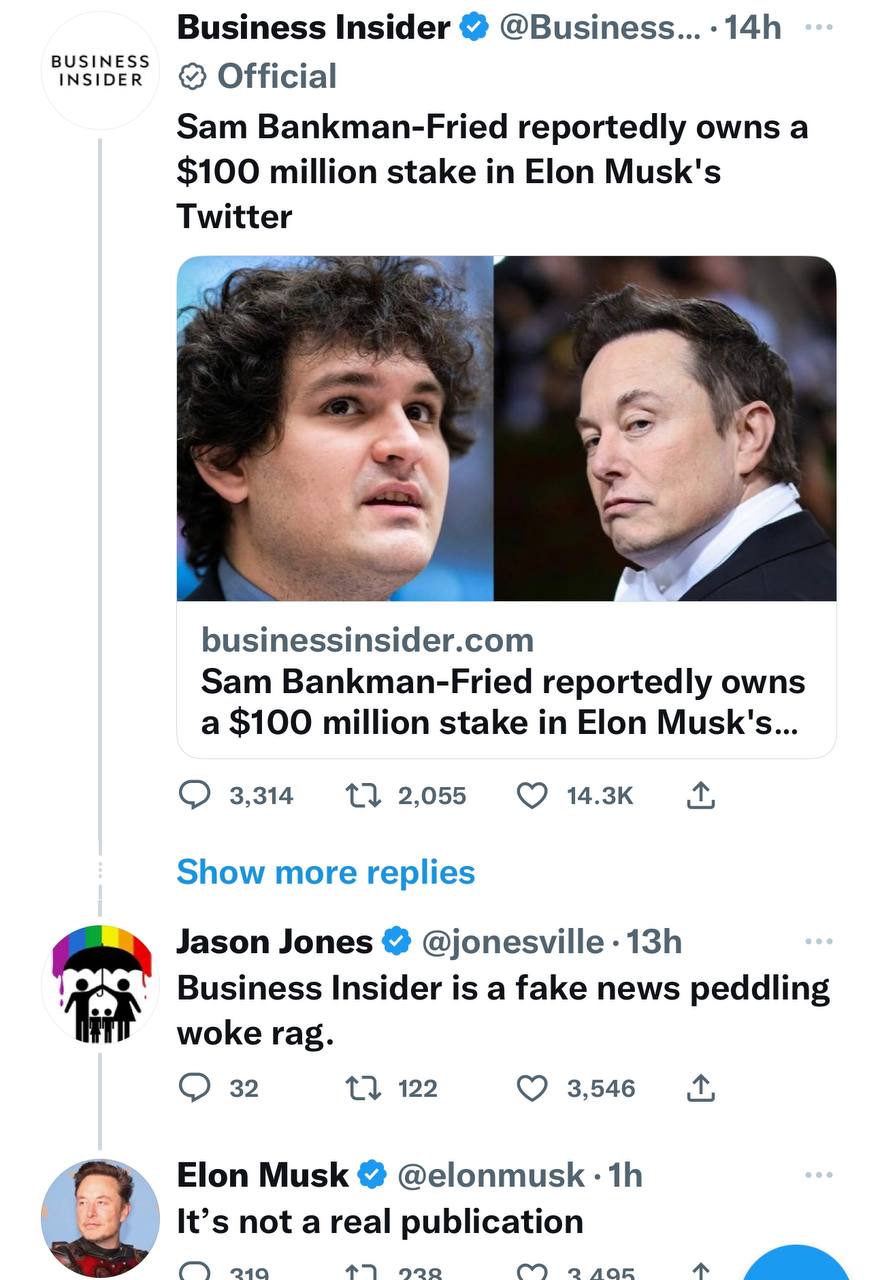Open the article preview image
The height and width of the screenshot is (1280, 878).
505,428
